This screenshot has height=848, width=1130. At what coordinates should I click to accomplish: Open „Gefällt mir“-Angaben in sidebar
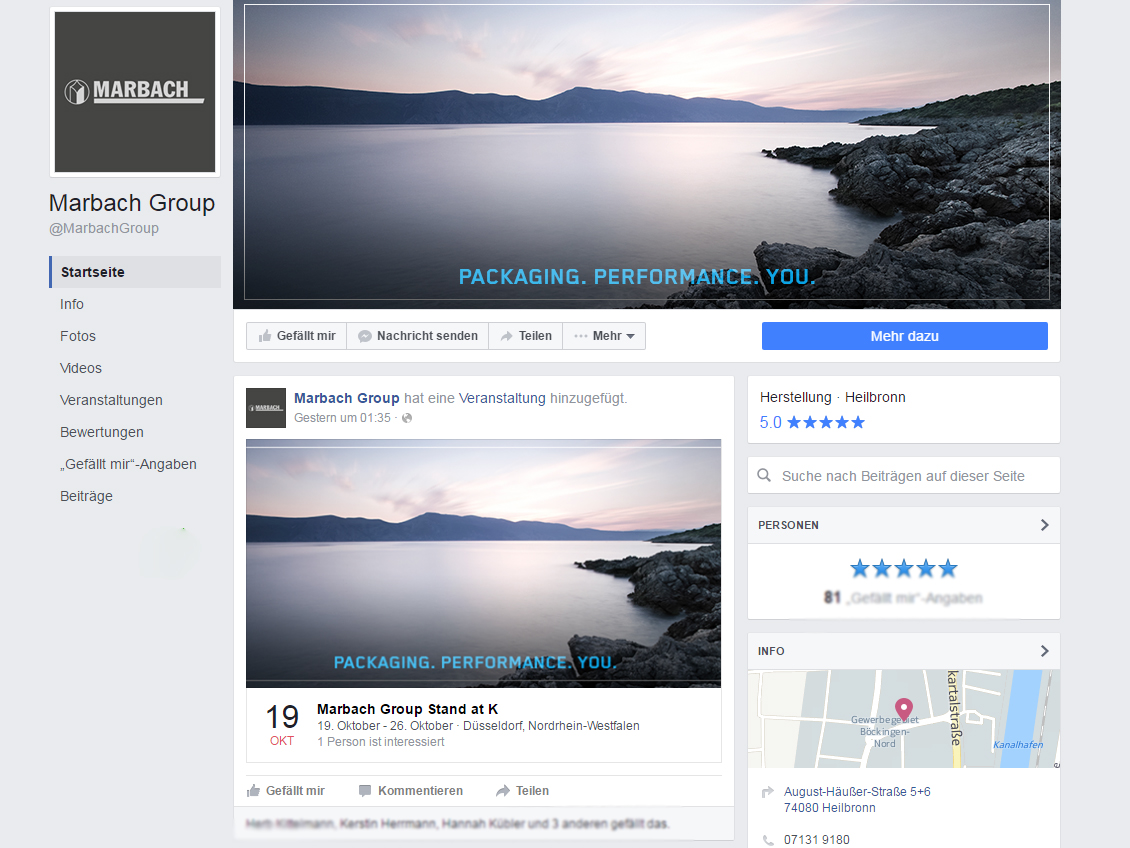pos(128,464)
